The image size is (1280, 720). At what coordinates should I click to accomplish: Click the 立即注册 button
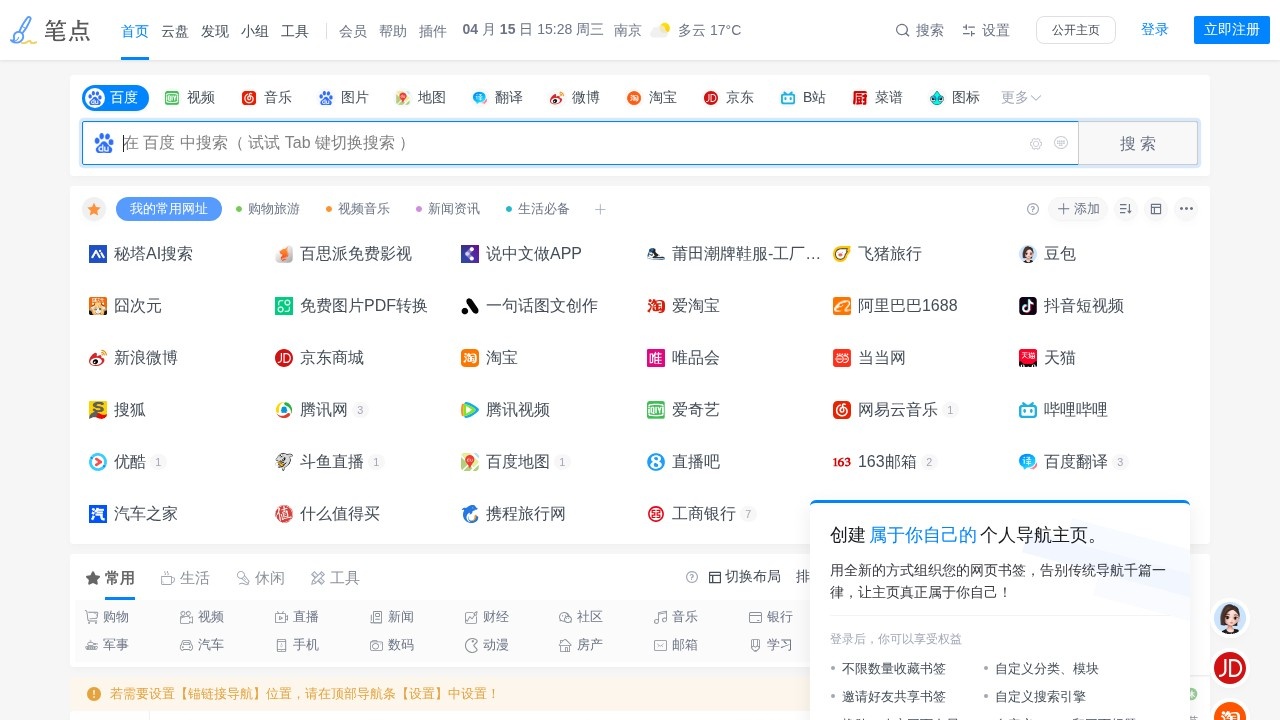tap(1231, 30)
